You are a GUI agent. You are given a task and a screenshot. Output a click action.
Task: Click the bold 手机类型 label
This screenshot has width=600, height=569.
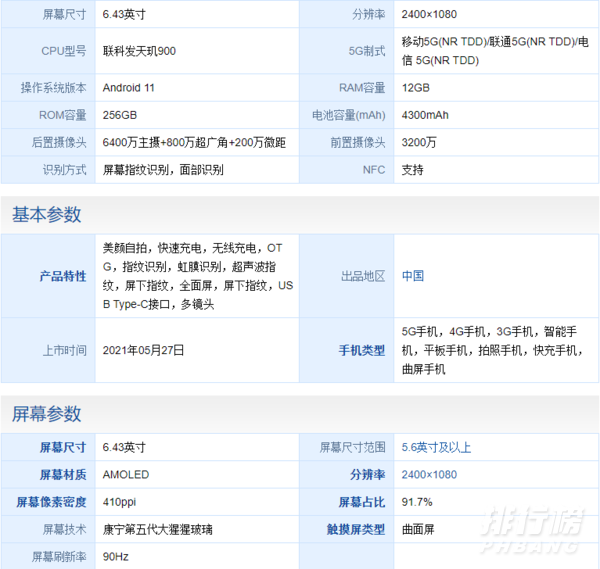361,351
